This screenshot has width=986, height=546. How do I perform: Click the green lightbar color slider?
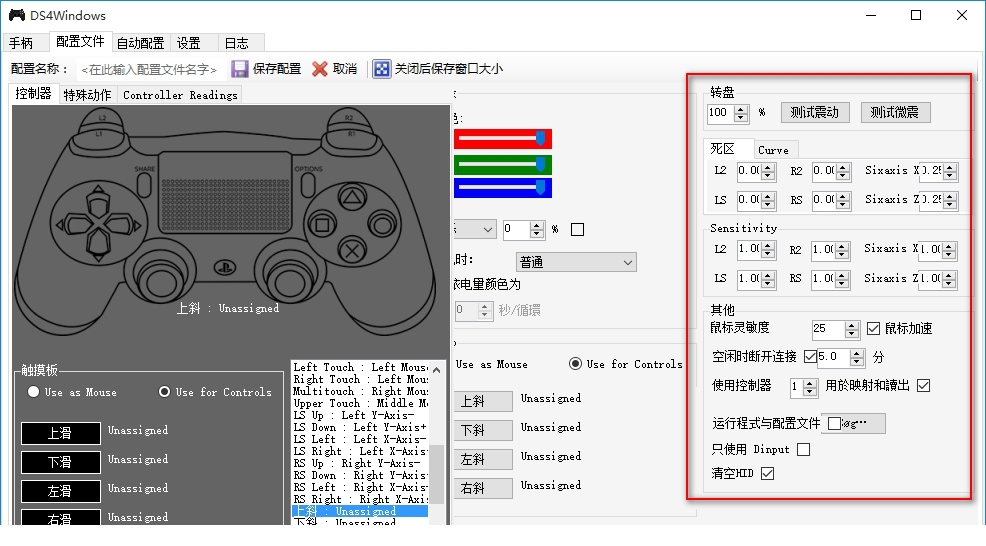click(x=502, y=165)
